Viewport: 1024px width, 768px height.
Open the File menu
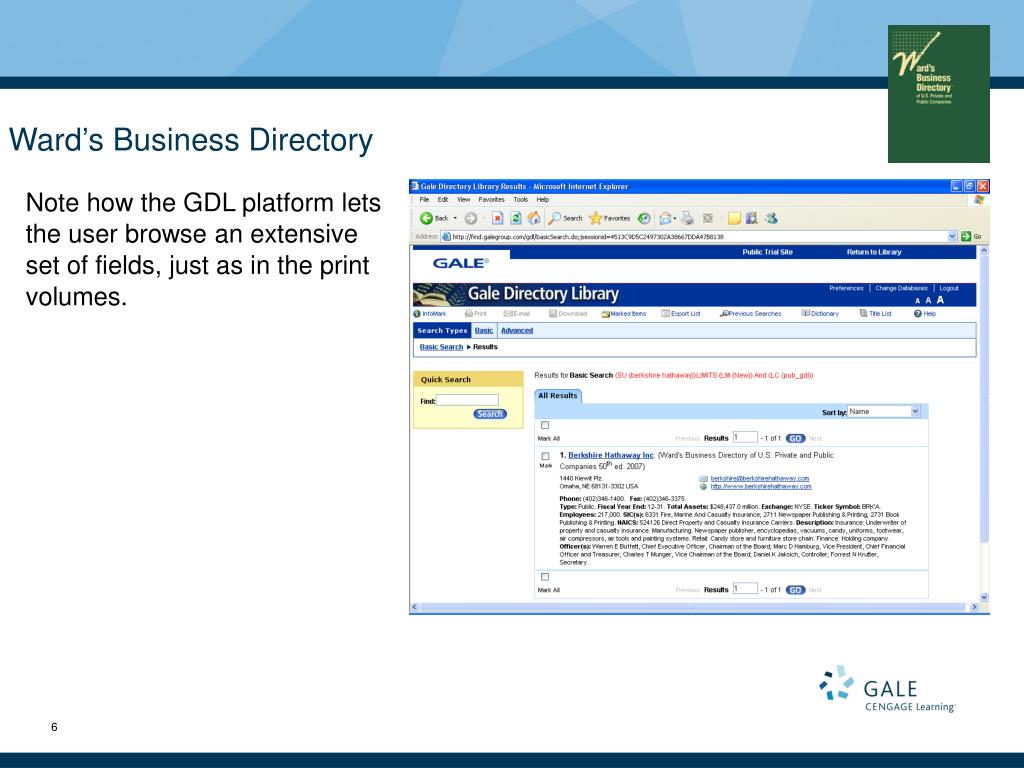coord(424,200)
